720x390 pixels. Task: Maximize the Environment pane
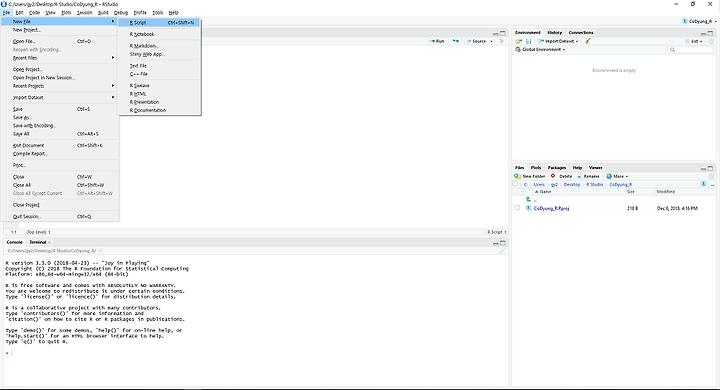(x=710, y=34)
